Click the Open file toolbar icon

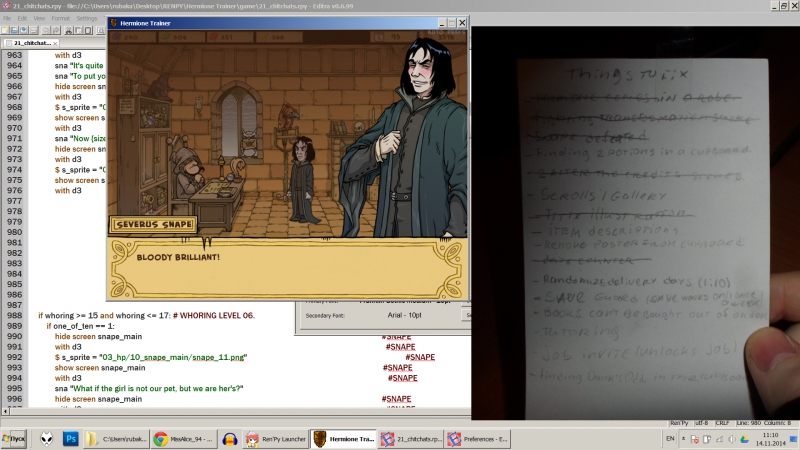14,31
